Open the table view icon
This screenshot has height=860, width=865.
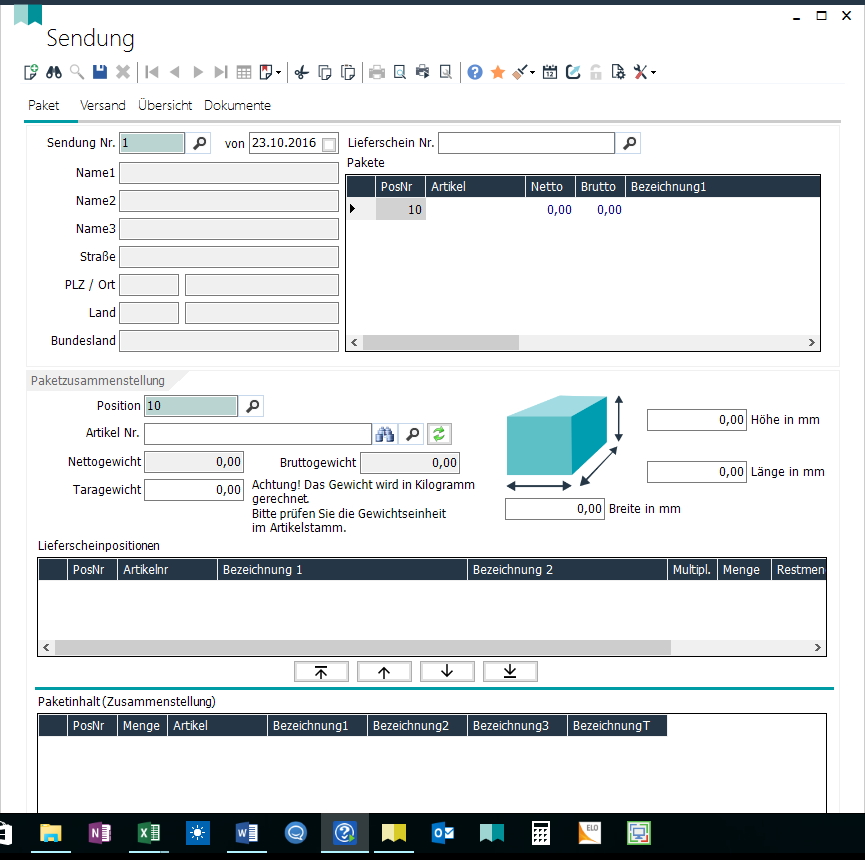click(244, 72)
